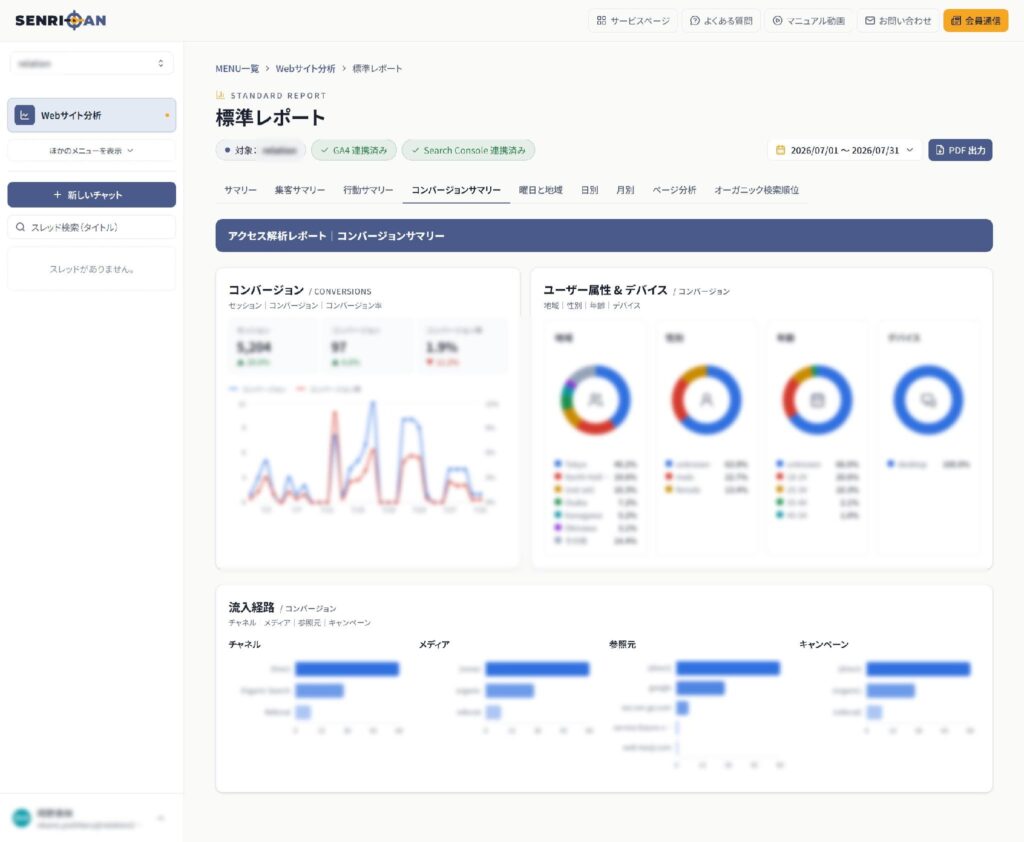Open the date range dropdown 2026/07/01～2026/07/31
The height and width of the screenshot is (842, 1024).
[844, 150]
